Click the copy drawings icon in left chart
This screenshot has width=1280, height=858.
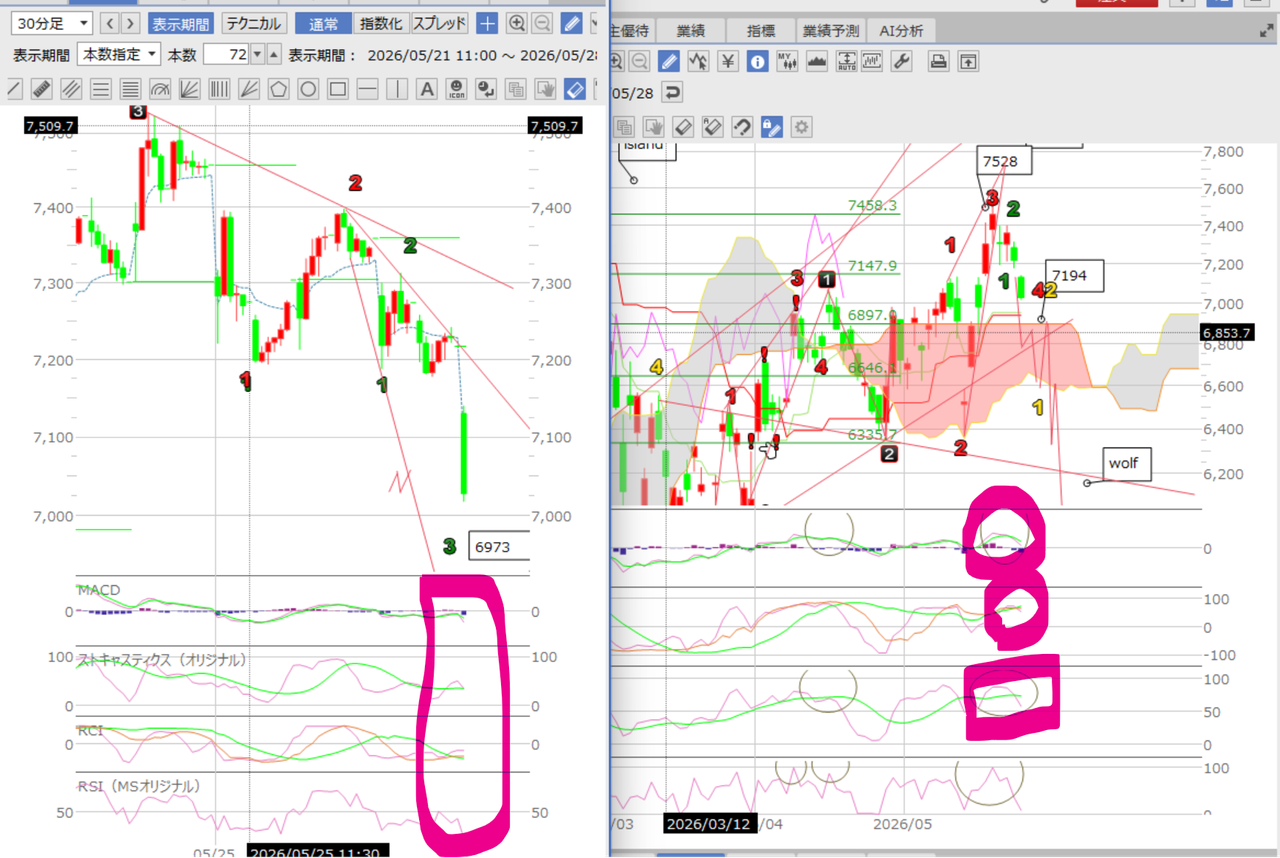coord(516,89)
